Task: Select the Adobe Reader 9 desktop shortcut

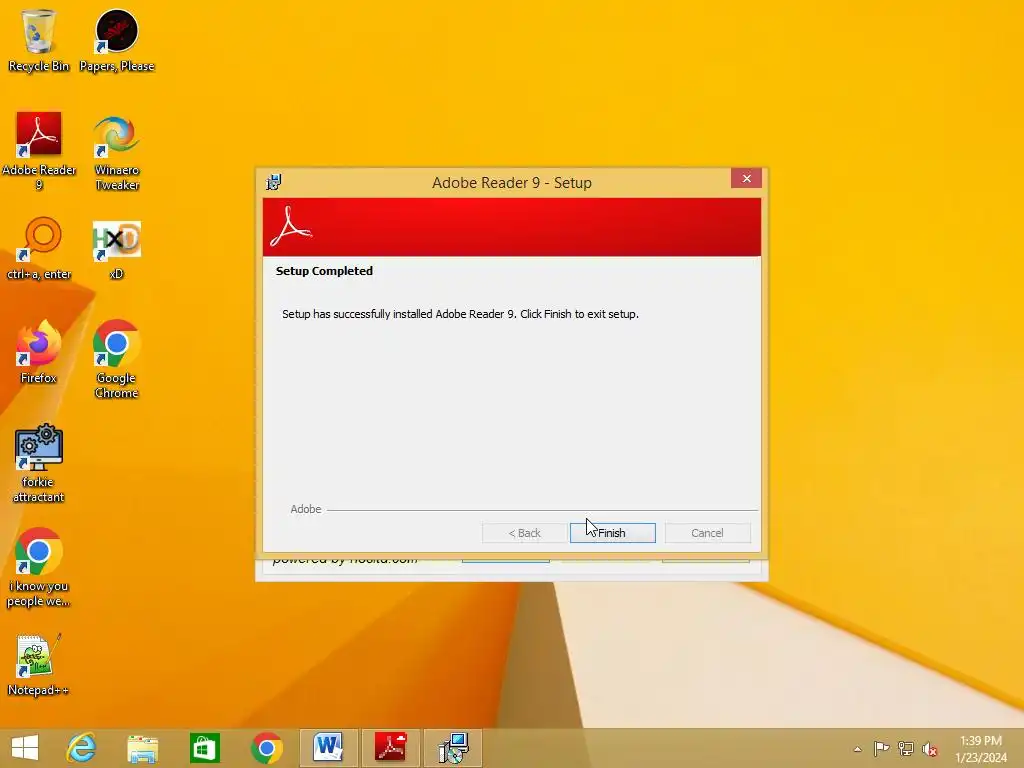Action: (39, 152)
